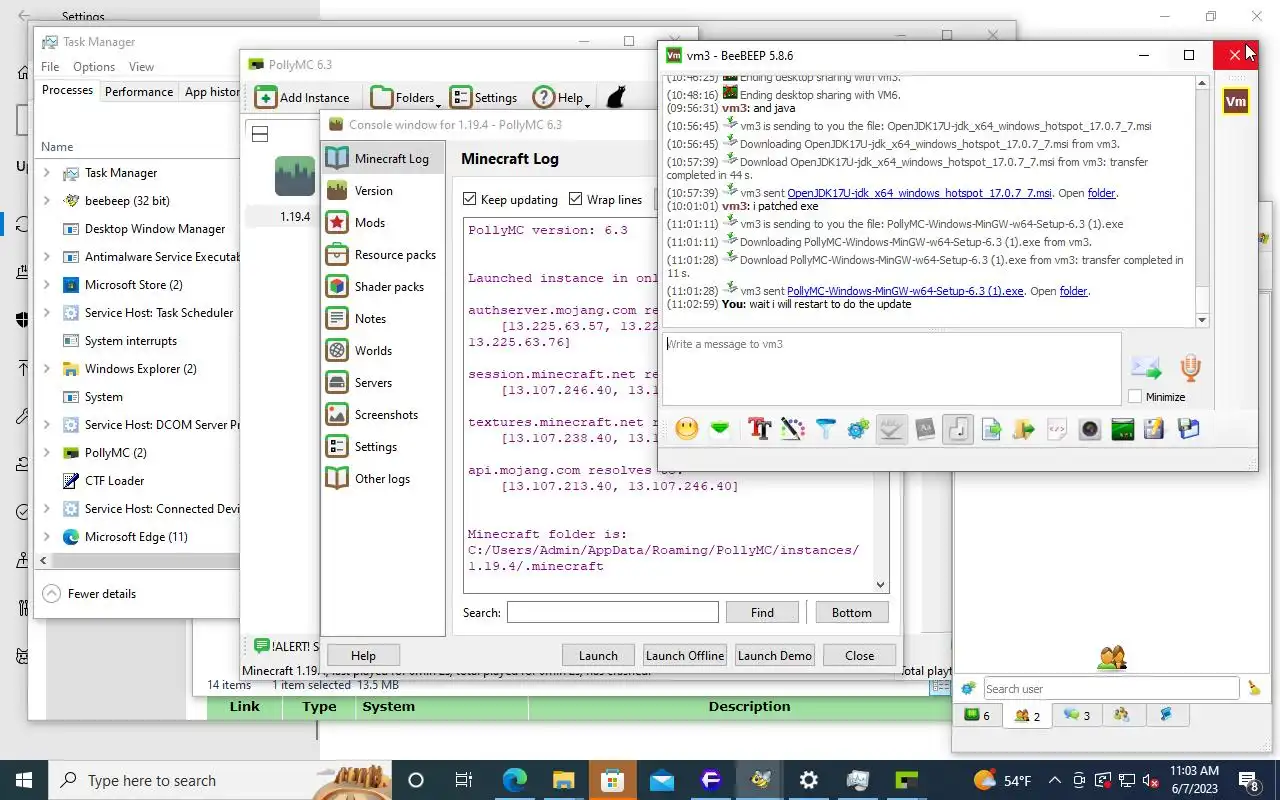Image resolution: width=1280 pixels, height=800 pixels.
Task: Click the green envelope icon in BeeBEEP toolbar
Action: click(x=719, y=429)
